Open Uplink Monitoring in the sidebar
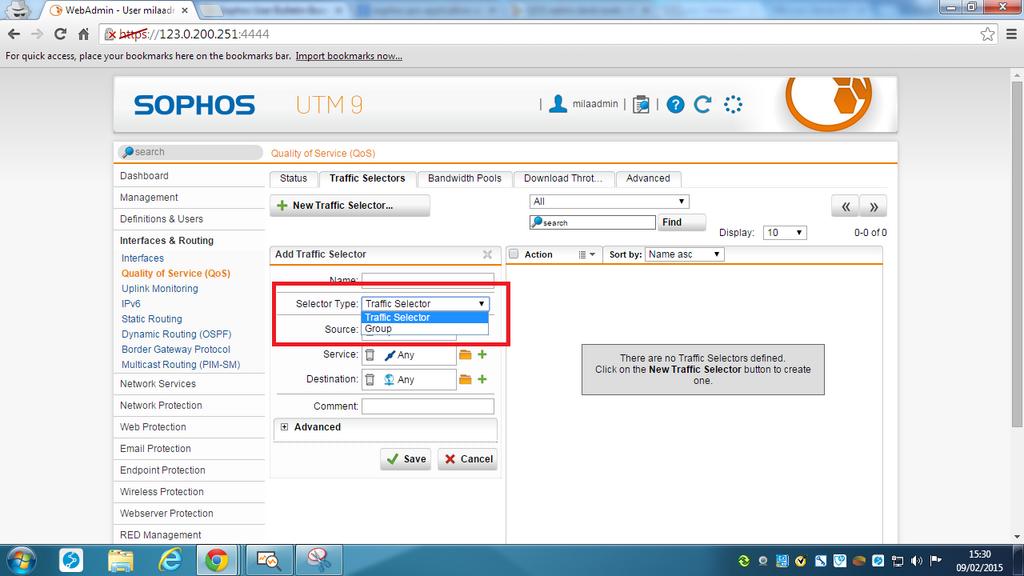 159,289
